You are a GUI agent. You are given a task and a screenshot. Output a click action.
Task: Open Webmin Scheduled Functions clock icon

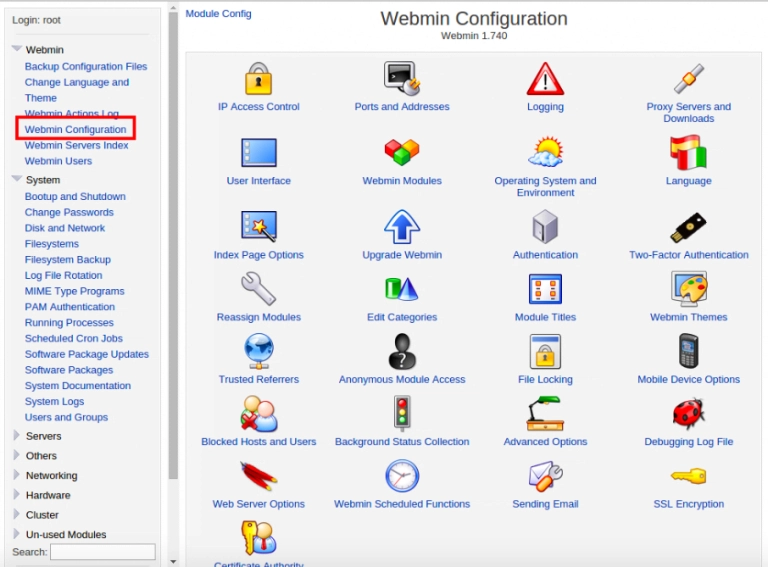tap(402, 475)
